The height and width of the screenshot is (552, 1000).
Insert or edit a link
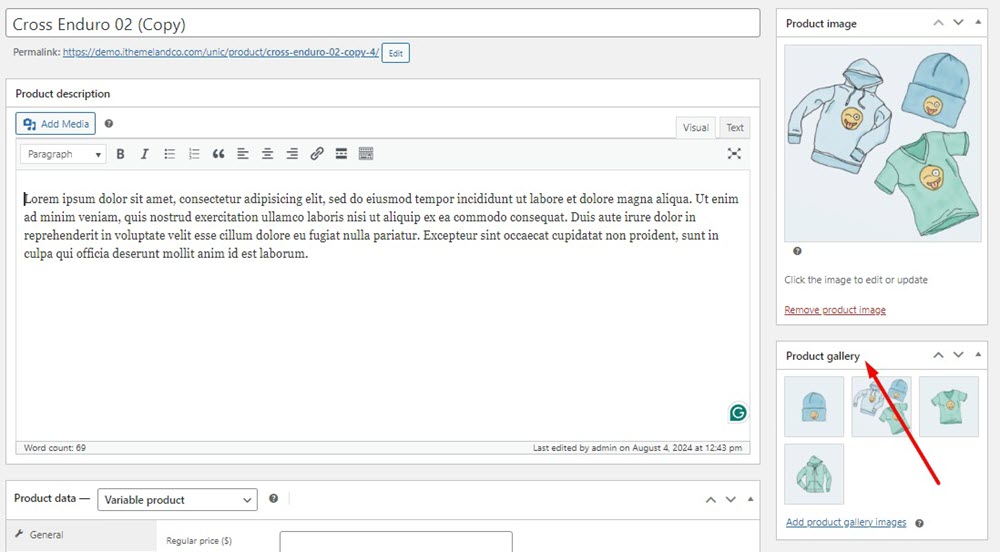(x=317, y=154)
